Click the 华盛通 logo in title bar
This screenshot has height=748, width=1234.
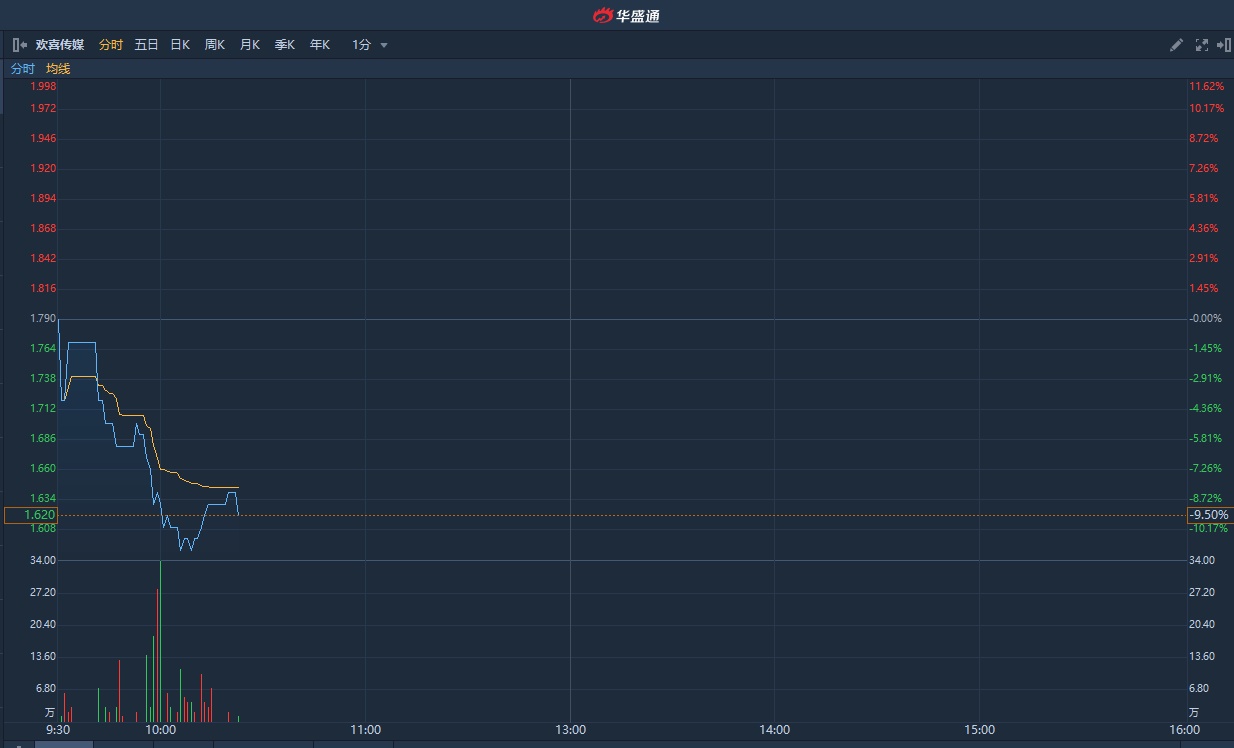(x=626, y=15)
